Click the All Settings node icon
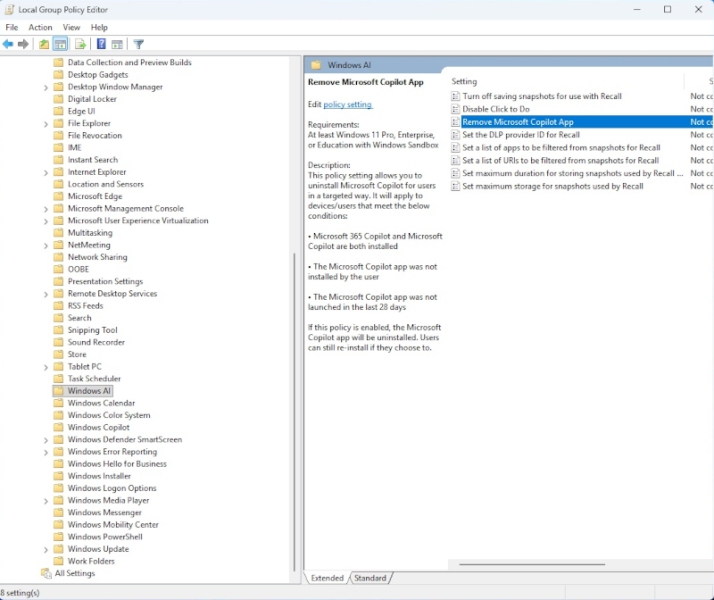The width and height of the screenshot is (714, 600). pos(46,573)
